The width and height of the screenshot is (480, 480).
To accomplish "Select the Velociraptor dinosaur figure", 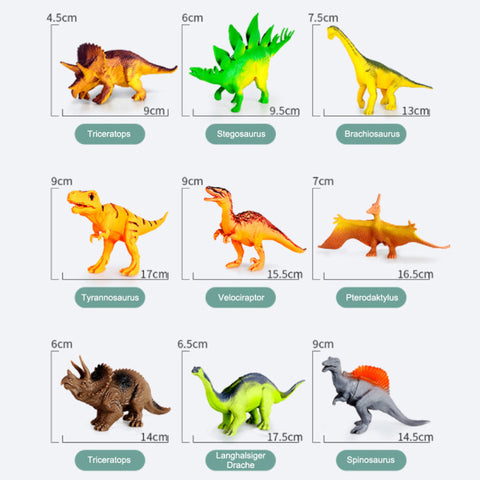I will [254, 228].
